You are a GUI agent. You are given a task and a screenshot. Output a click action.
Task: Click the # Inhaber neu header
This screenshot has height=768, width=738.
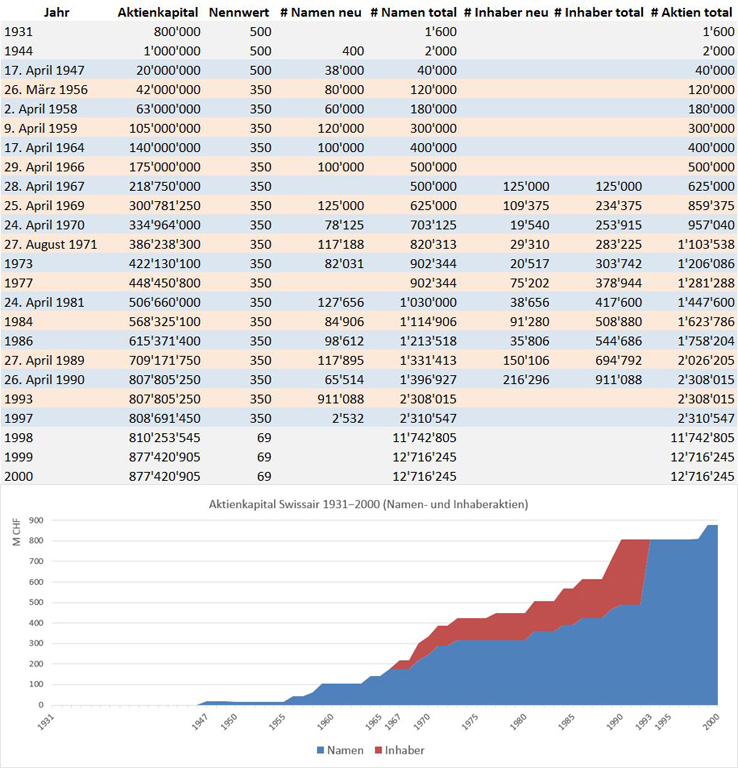(x=506, y=12)
